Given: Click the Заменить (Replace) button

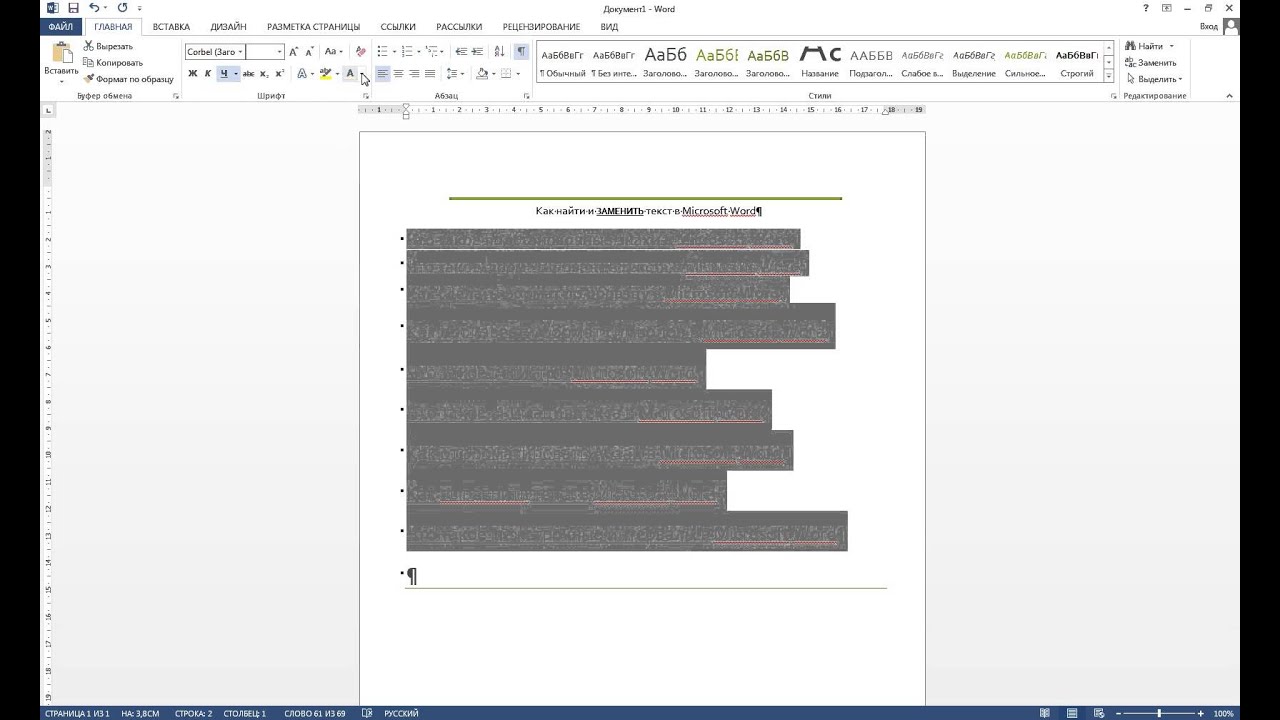Looking at the screenshot, I should coord(1151,62).
